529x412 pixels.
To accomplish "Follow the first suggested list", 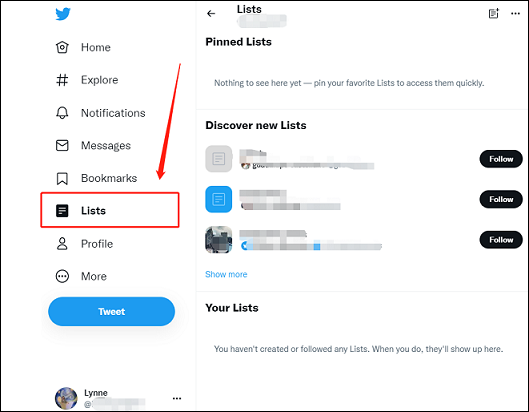I will pyautogui.click(x=501, y=159).
